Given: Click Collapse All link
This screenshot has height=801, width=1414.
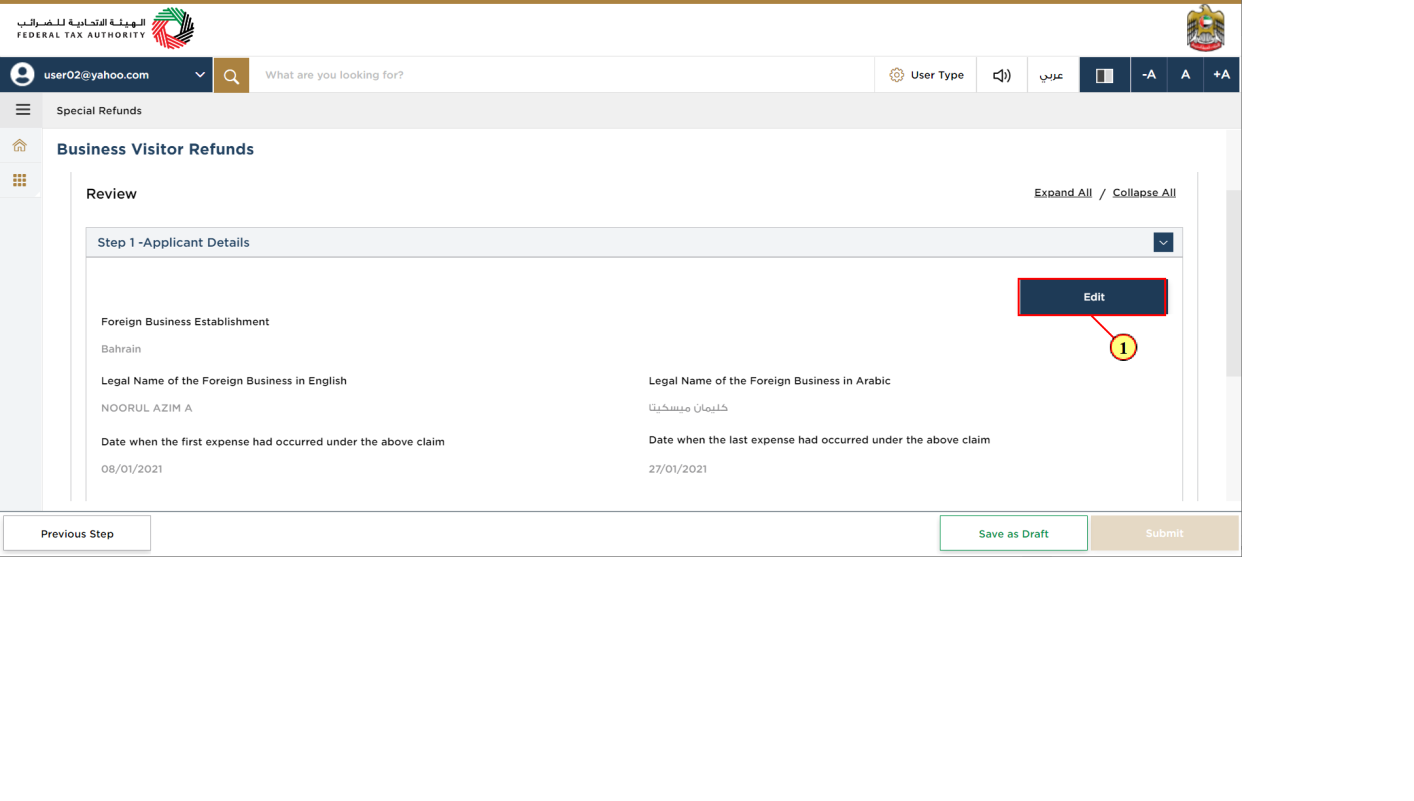Looking at the screenshot, I should tap(1144, 192).
